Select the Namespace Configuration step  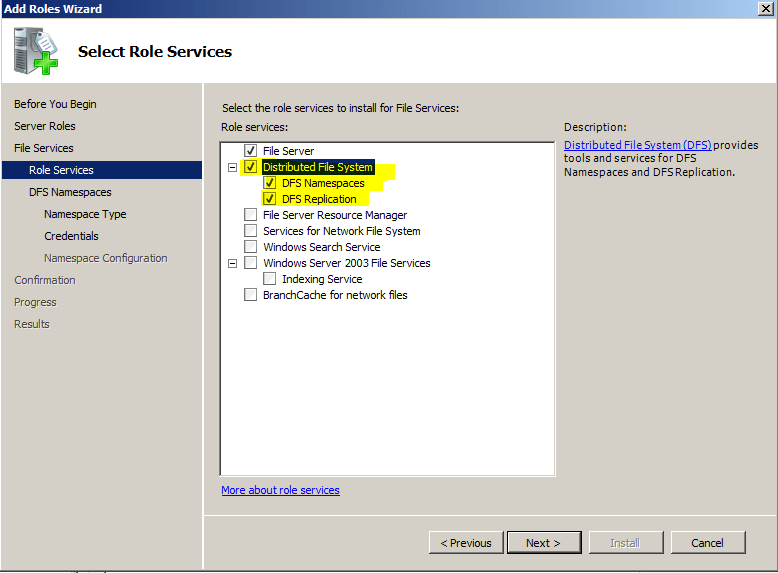click(x=105, y=258)
